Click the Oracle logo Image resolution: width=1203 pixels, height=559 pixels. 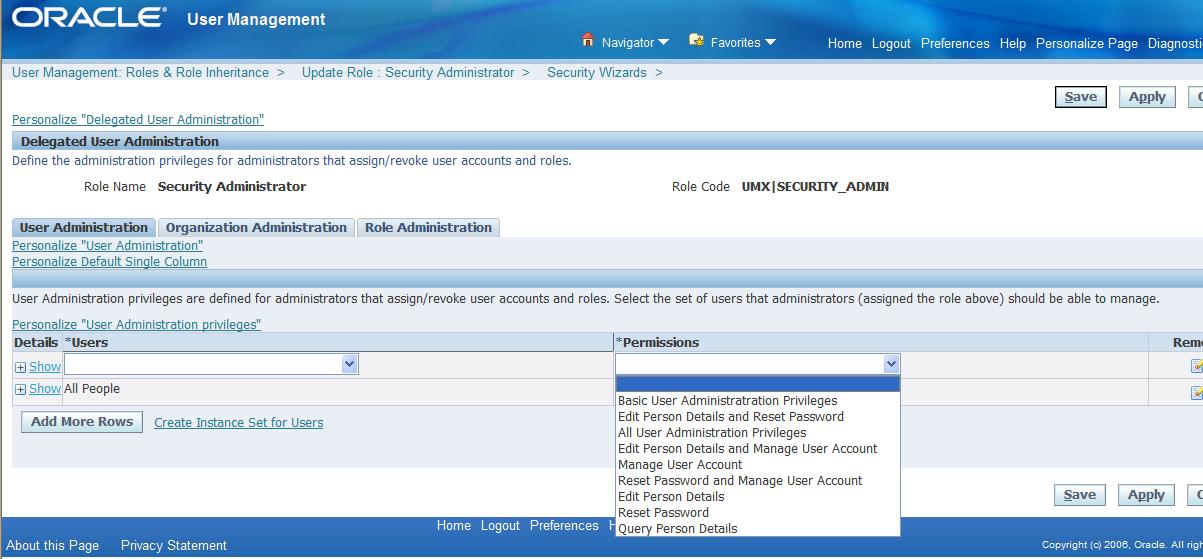coord(88,18)
